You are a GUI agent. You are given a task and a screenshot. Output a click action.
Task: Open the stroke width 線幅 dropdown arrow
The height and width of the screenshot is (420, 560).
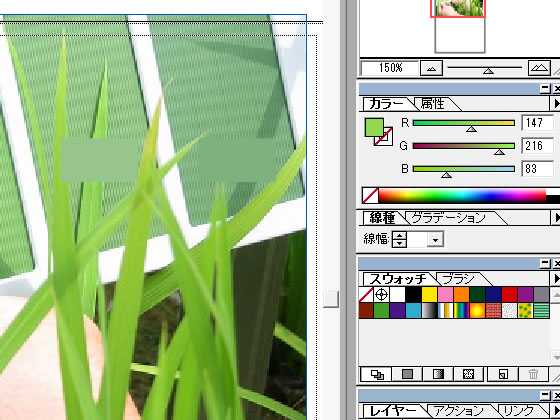pos(435,240)
